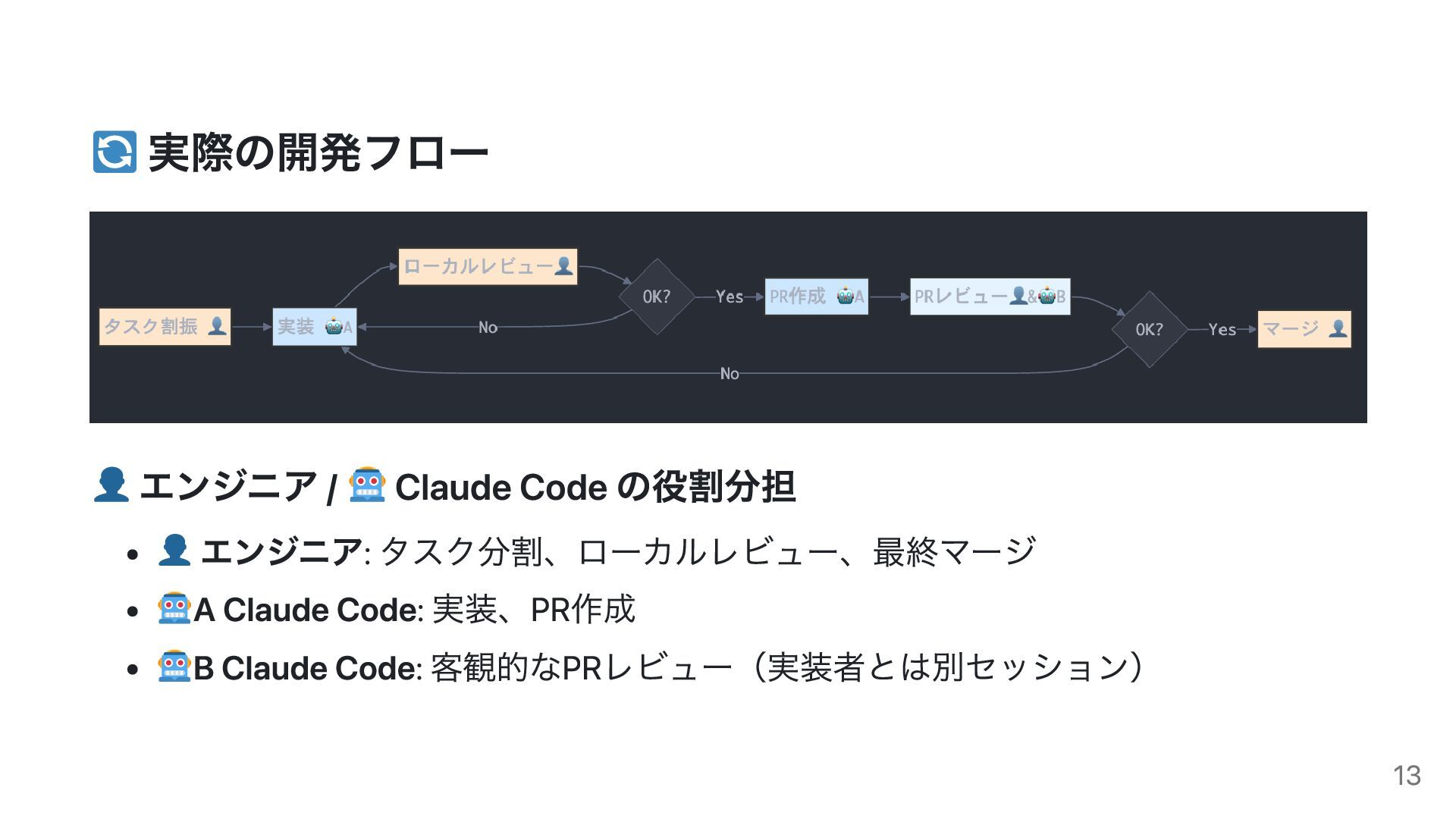The height and width of the screenshot is (819, 1456).
Task: Select the タスク割振 flowchart node
Action: click(165, 327)
